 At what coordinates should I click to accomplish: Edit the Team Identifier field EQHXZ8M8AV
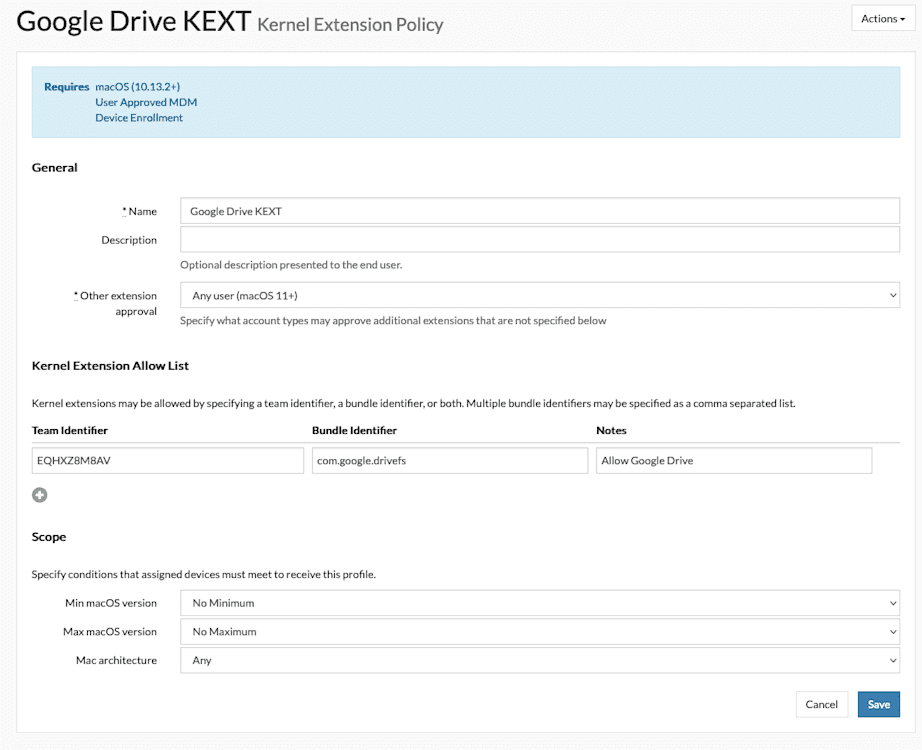168,461
